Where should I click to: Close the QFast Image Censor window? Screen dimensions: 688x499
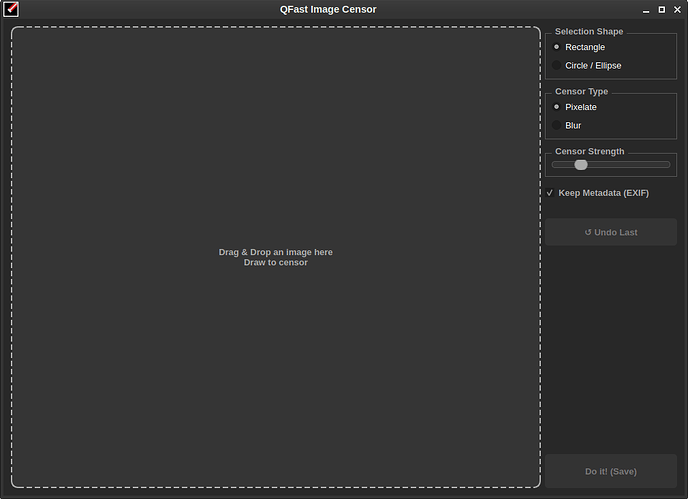pos(676,9)
